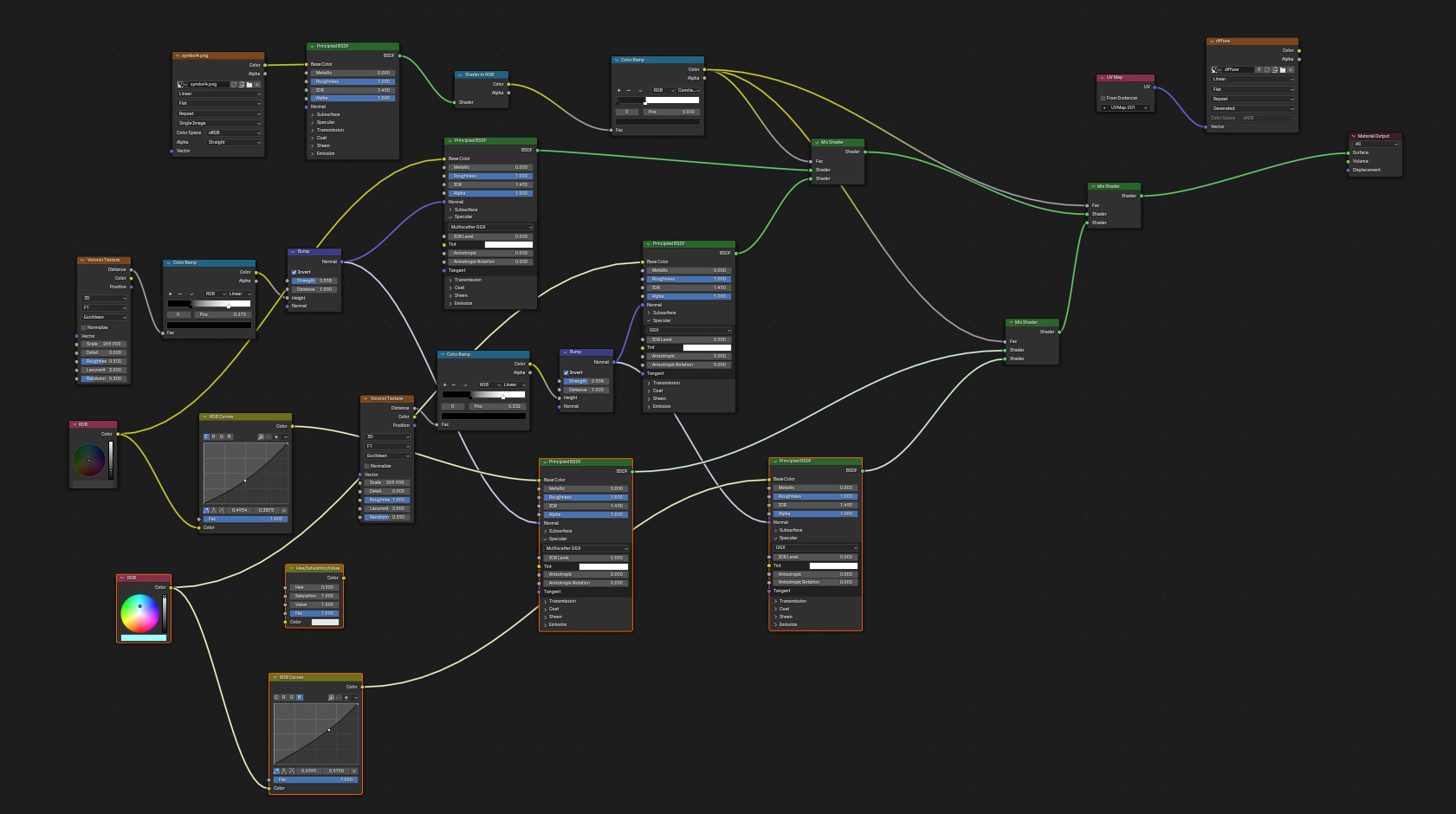Delete the curve point with X beside 0.3875
Image resolution: width=1456 pixels, height=814 pixels.
click(283, 510)
